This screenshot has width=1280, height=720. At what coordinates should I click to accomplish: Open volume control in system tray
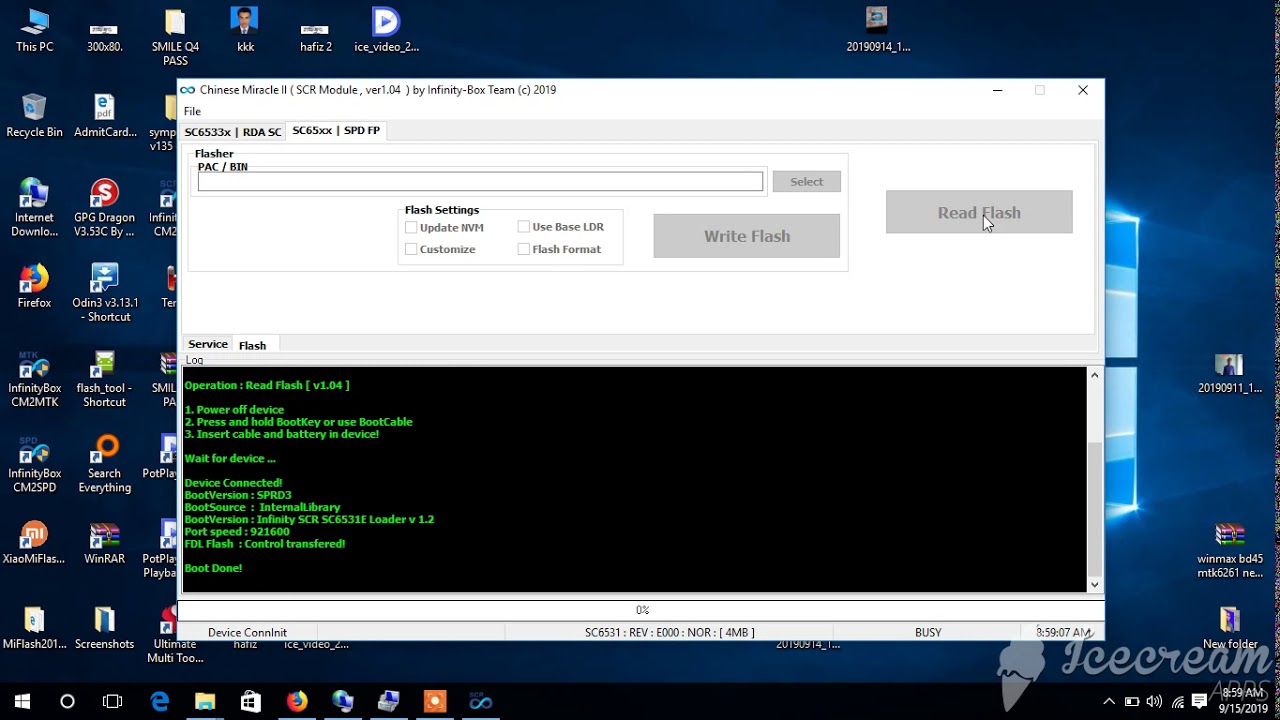coord(1155,701)
